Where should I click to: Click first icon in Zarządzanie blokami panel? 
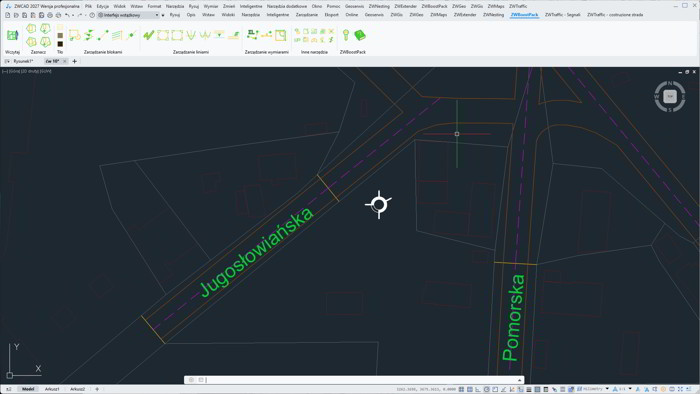(74, 35)
